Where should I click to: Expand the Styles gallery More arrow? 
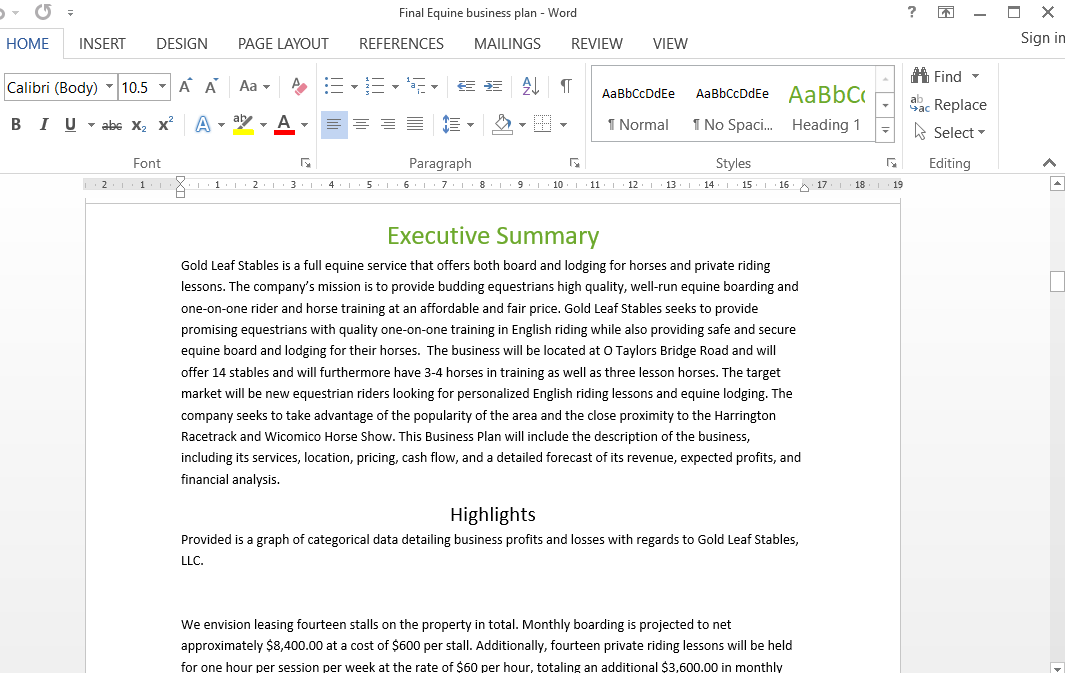885,130
